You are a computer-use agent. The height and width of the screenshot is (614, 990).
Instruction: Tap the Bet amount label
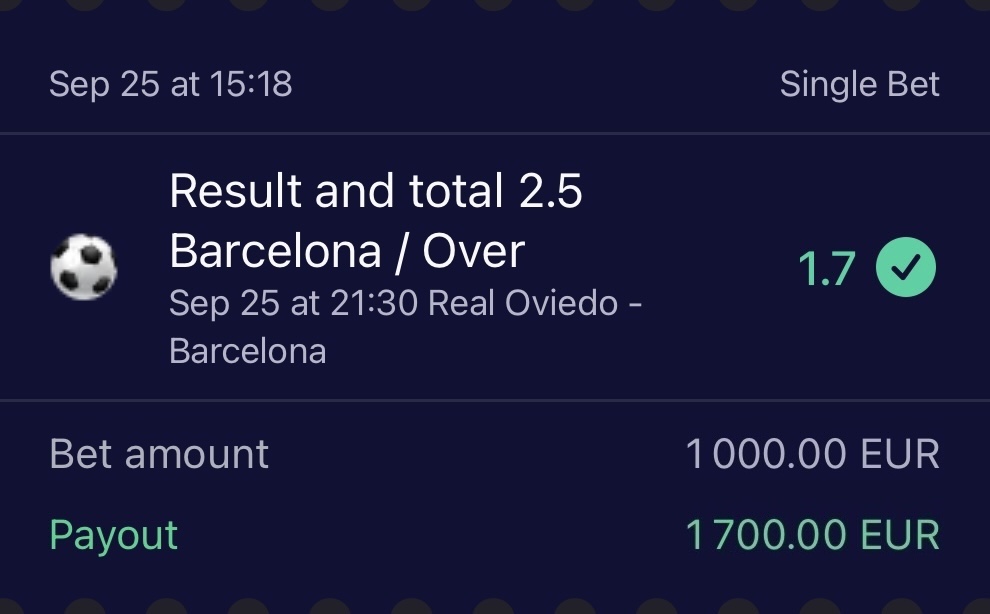(159, 454)
